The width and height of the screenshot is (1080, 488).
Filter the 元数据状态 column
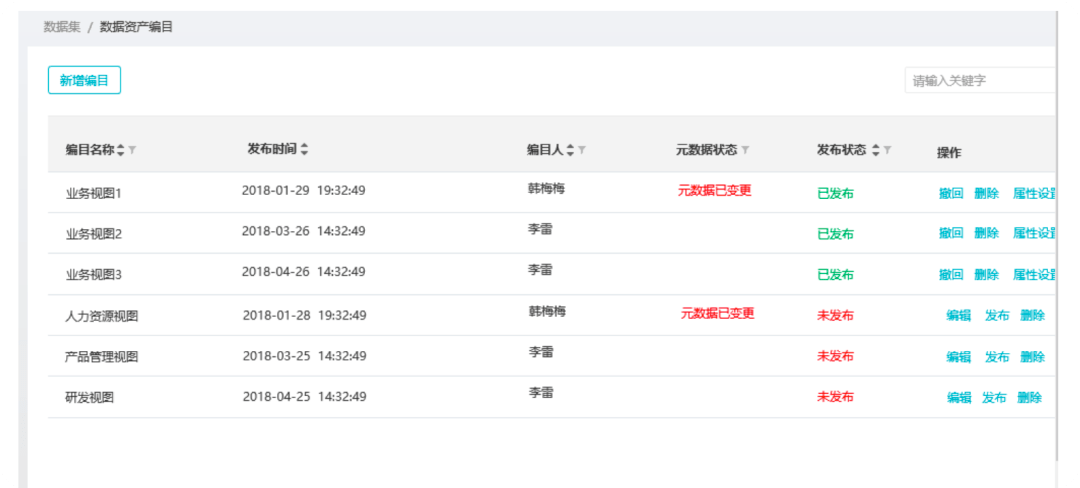coord(745,150)
